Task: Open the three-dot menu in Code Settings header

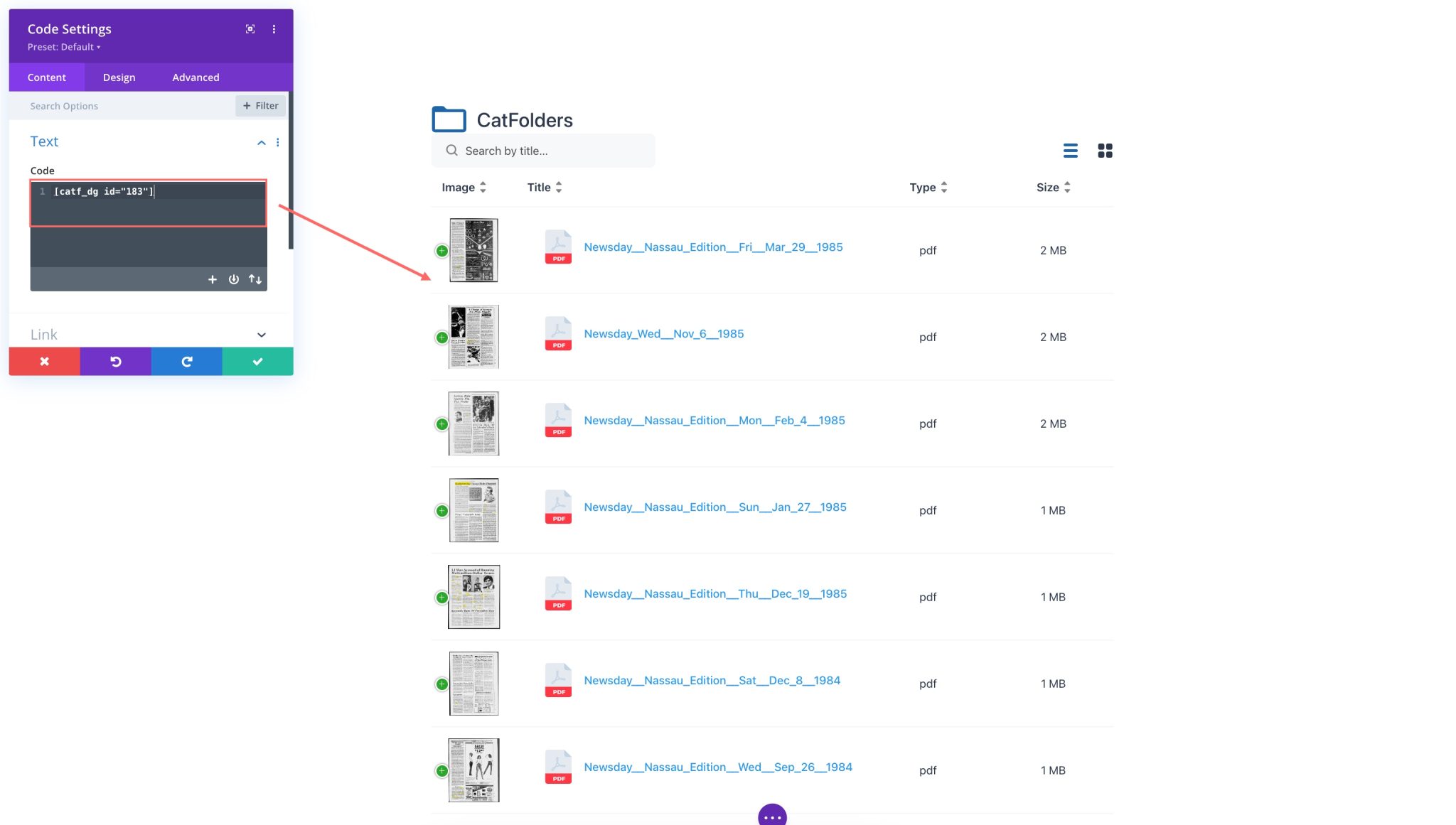Action: [274, 29]
